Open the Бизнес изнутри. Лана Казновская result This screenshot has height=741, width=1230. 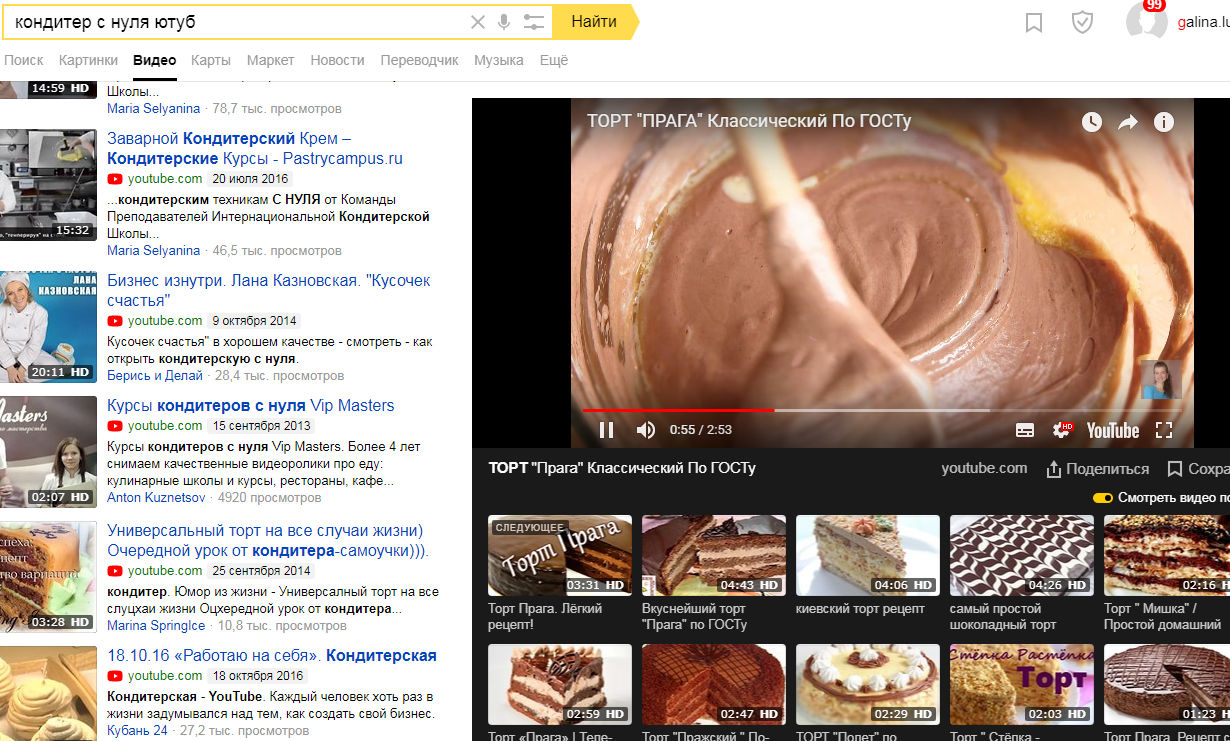click(269, 290)
